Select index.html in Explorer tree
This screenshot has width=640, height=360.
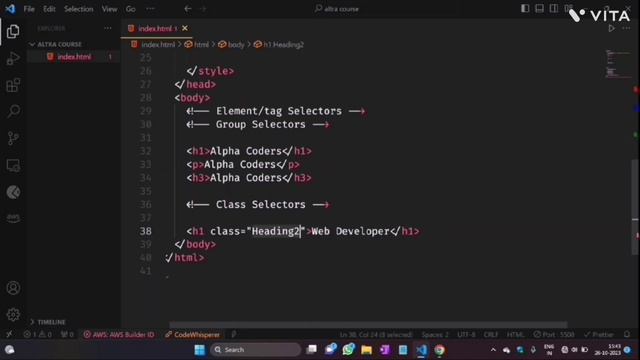(74, 57)
